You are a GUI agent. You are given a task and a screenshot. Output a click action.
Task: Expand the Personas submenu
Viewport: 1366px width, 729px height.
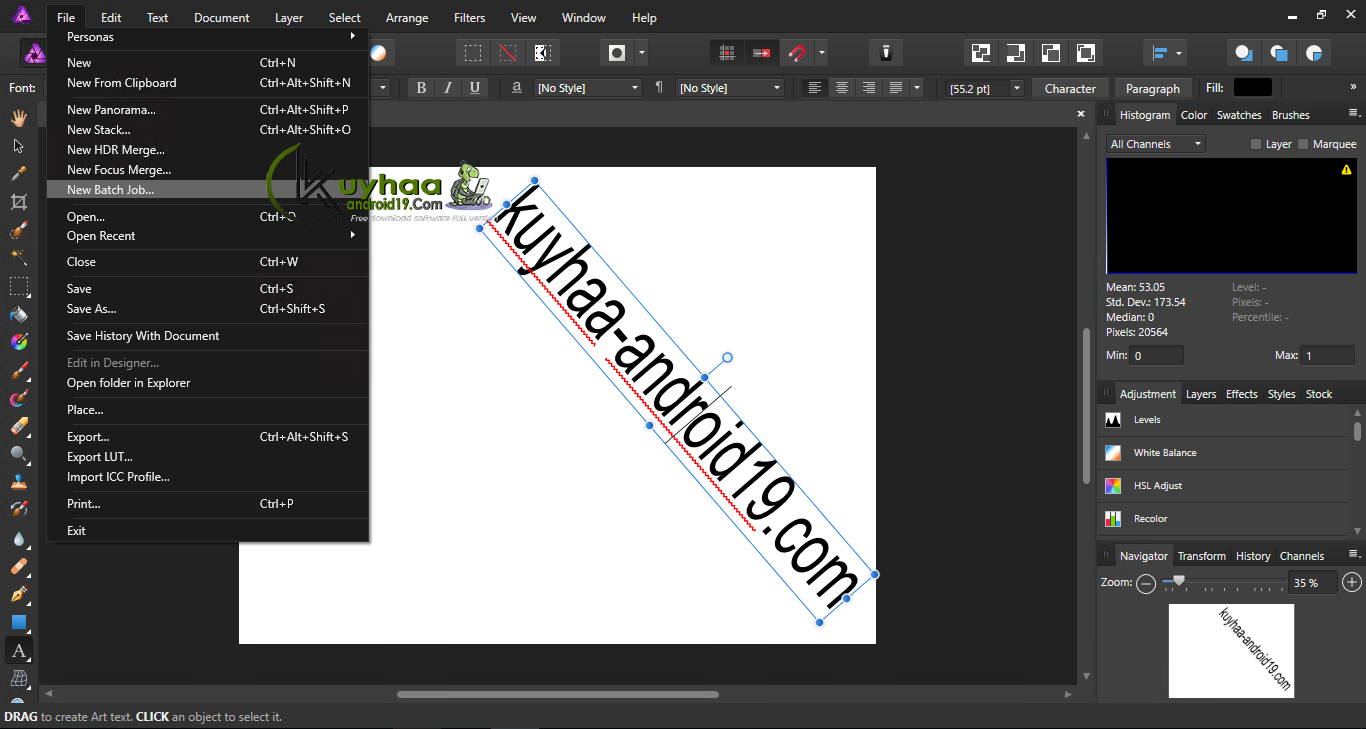[208, 37]
